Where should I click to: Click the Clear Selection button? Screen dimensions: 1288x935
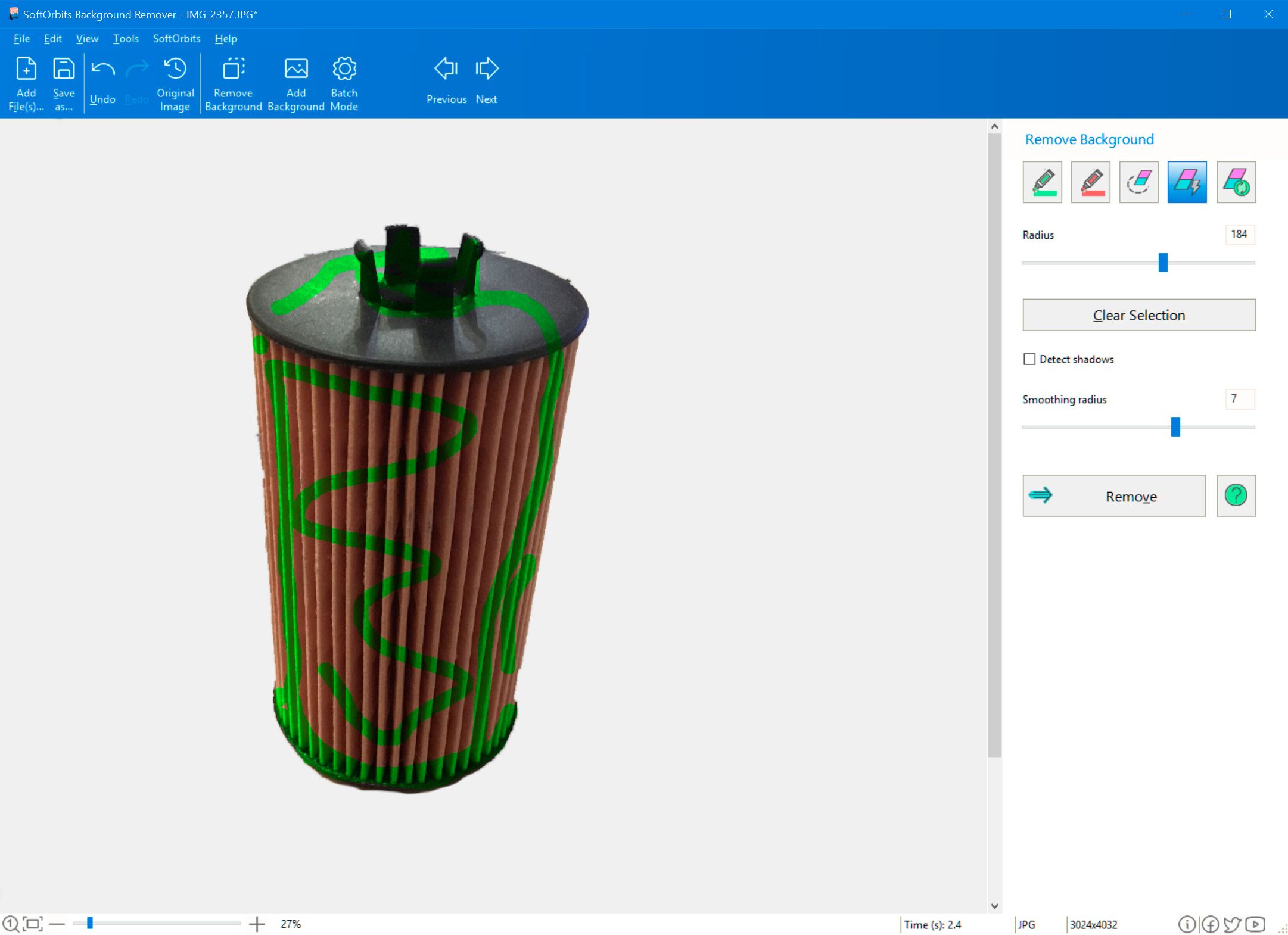point(1139,315)
